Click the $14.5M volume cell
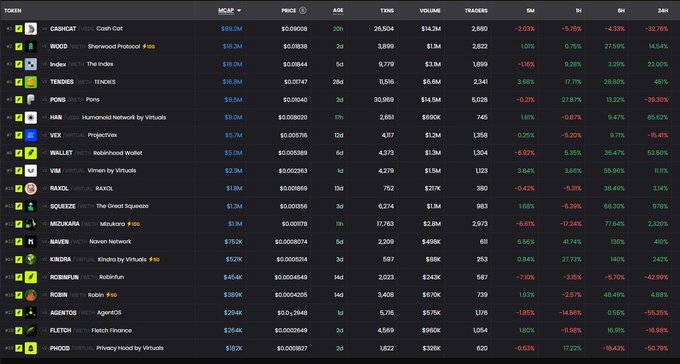 [x=431, y=100]
